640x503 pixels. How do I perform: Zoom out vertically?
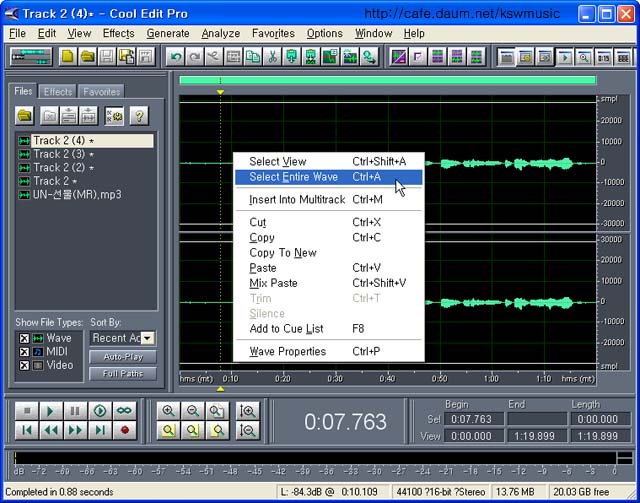[x=248, y=430]
